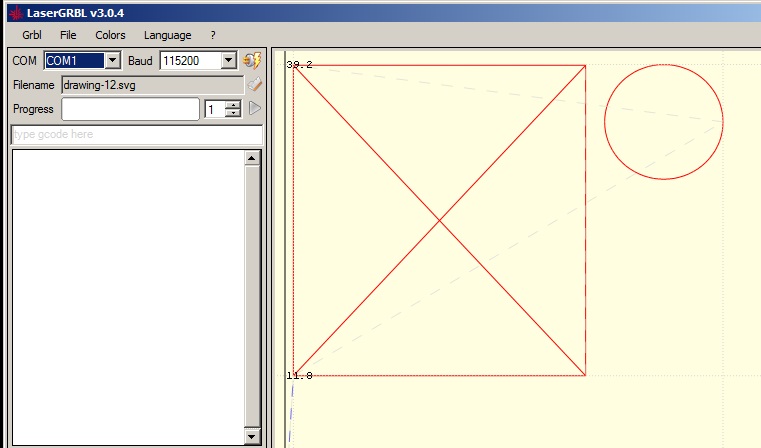Click the run program play icon
This screenshot has height=448, width=761.
coord(254,108)
